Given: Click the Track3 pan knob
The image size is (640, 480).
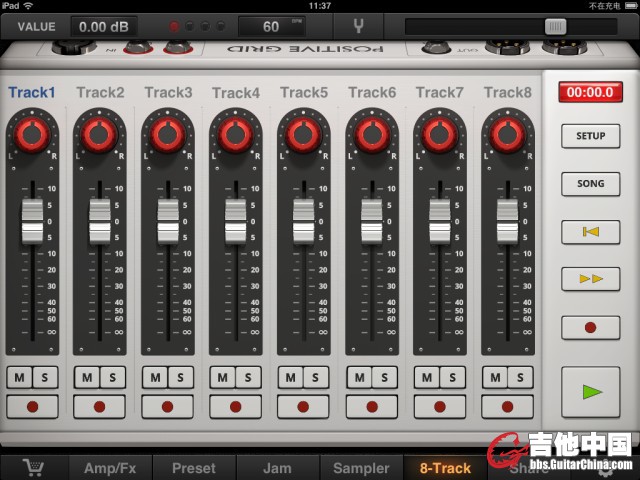Looking at the screenshot, I should click(x=167, y=133).
